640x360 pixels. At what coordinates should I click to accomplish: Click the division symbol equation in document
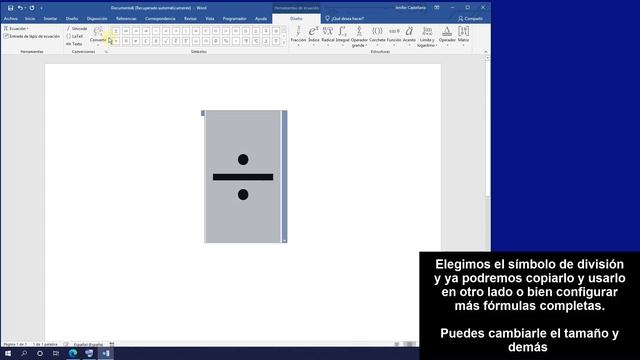coord(243,177)
